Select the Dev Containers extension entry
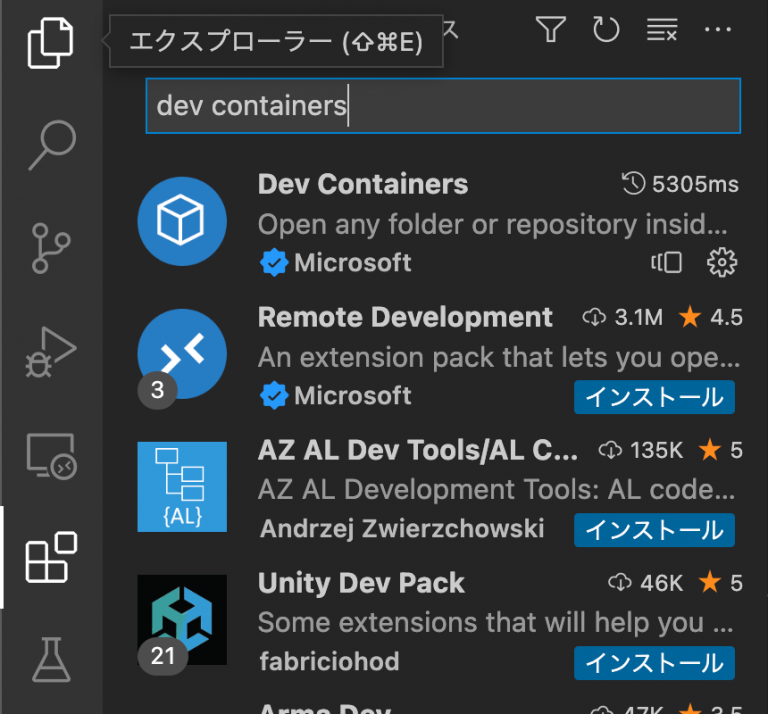Viewport: 768px width, 714px height. click(439, 222)
